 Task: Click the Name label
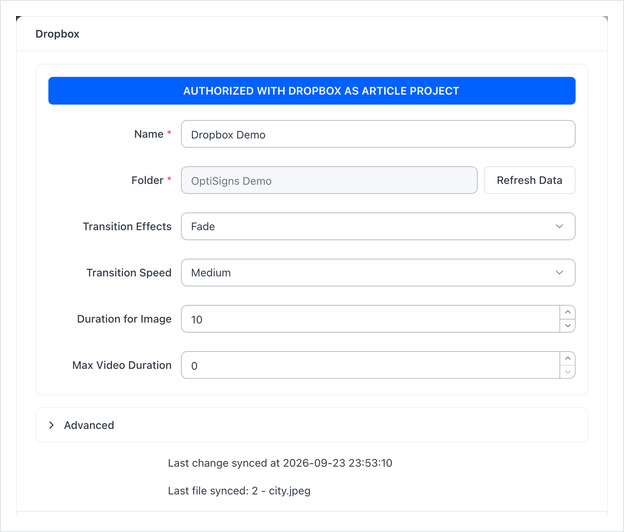(148, 134)
